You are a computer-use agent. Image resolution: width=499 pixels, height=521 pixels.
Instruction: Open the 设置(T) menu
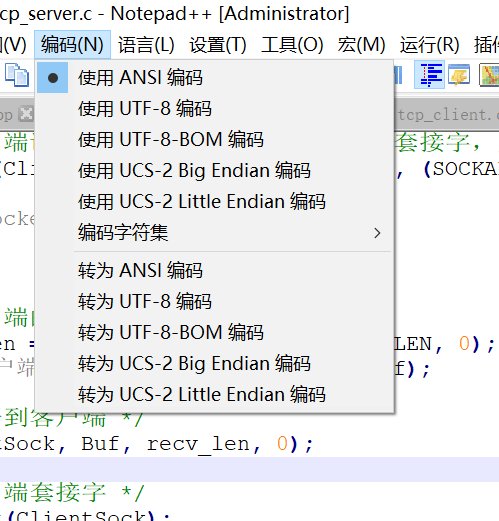click(218, 45)
